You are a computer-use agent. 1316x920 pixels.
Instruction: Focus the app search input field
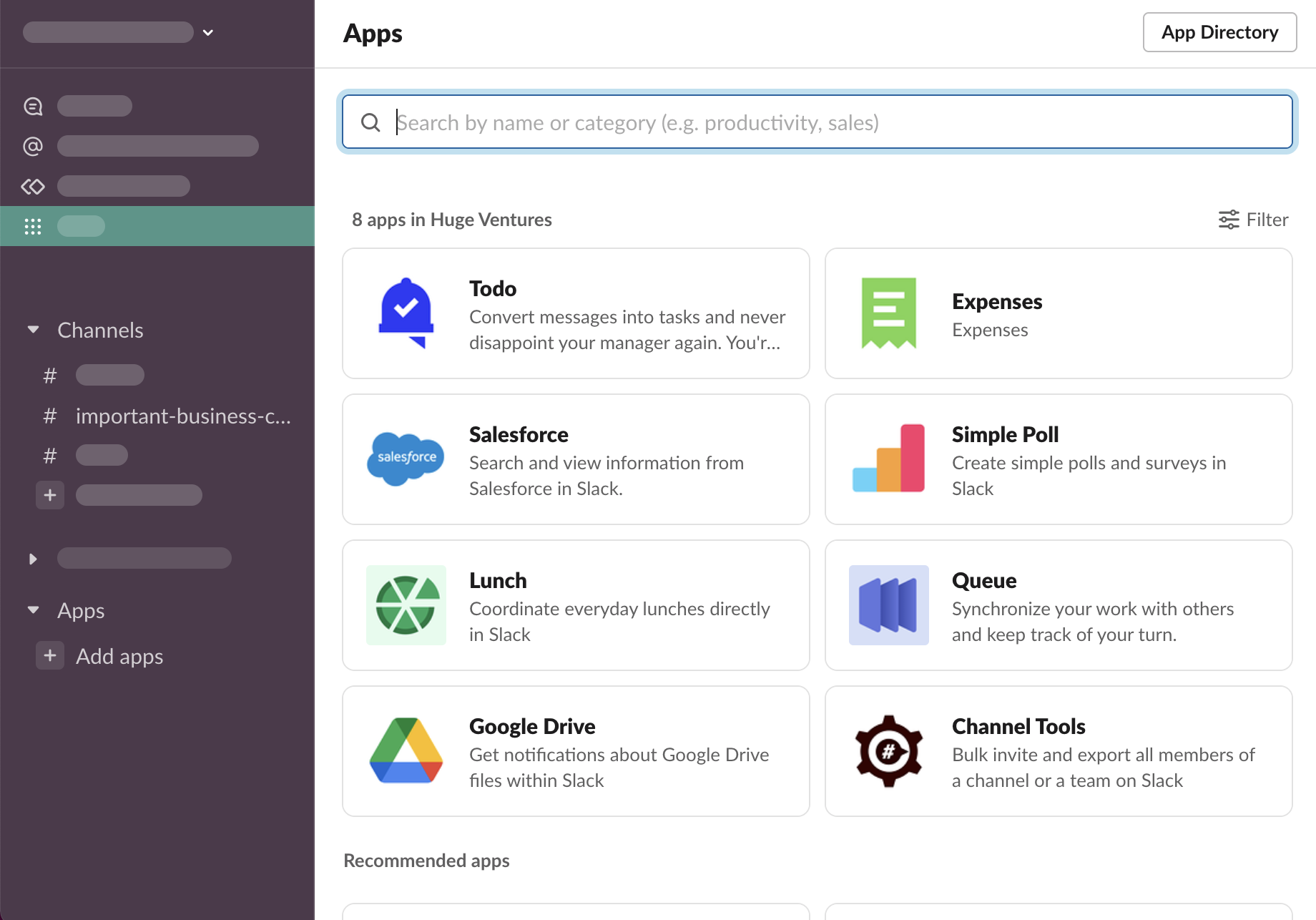[830, 122]
